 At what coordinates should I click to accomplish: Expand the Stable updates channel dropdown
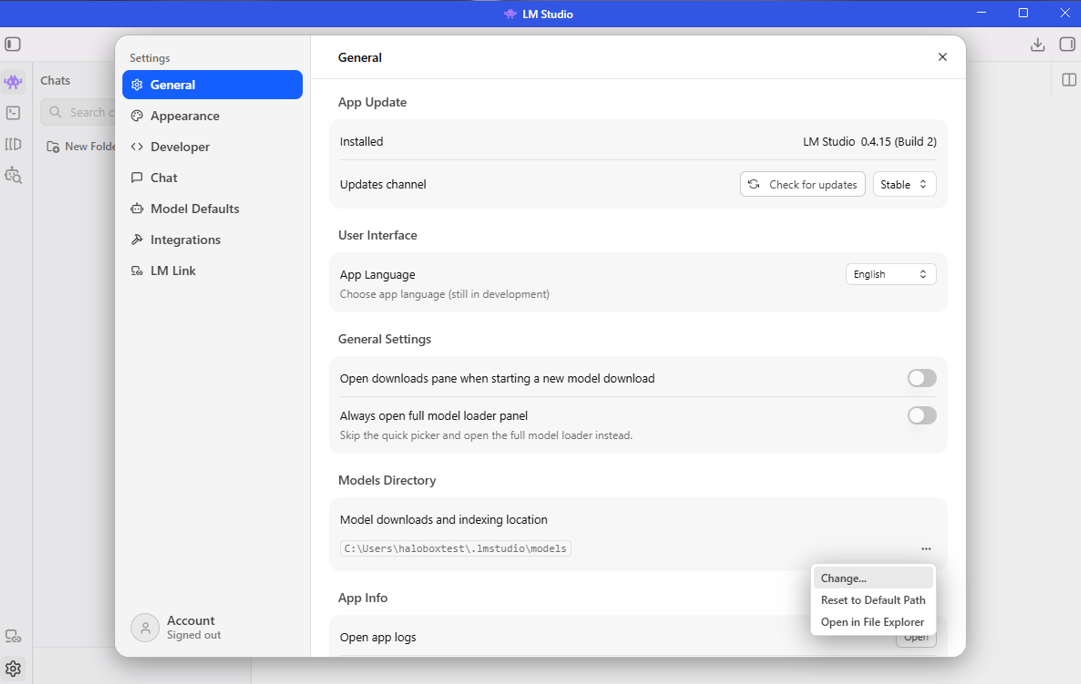904,184
